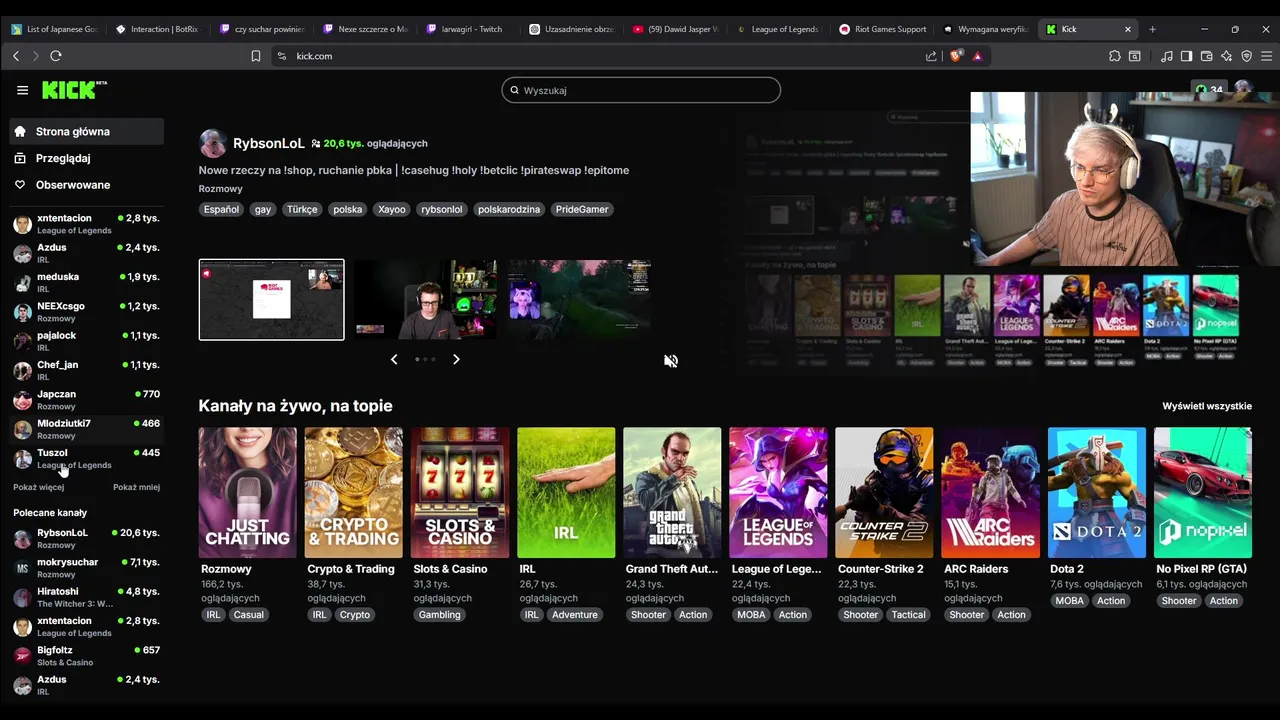This screenshot has height=720, width=1280.
Task: Open site information icon before kick.com
Action: click(x=281, y=56)
